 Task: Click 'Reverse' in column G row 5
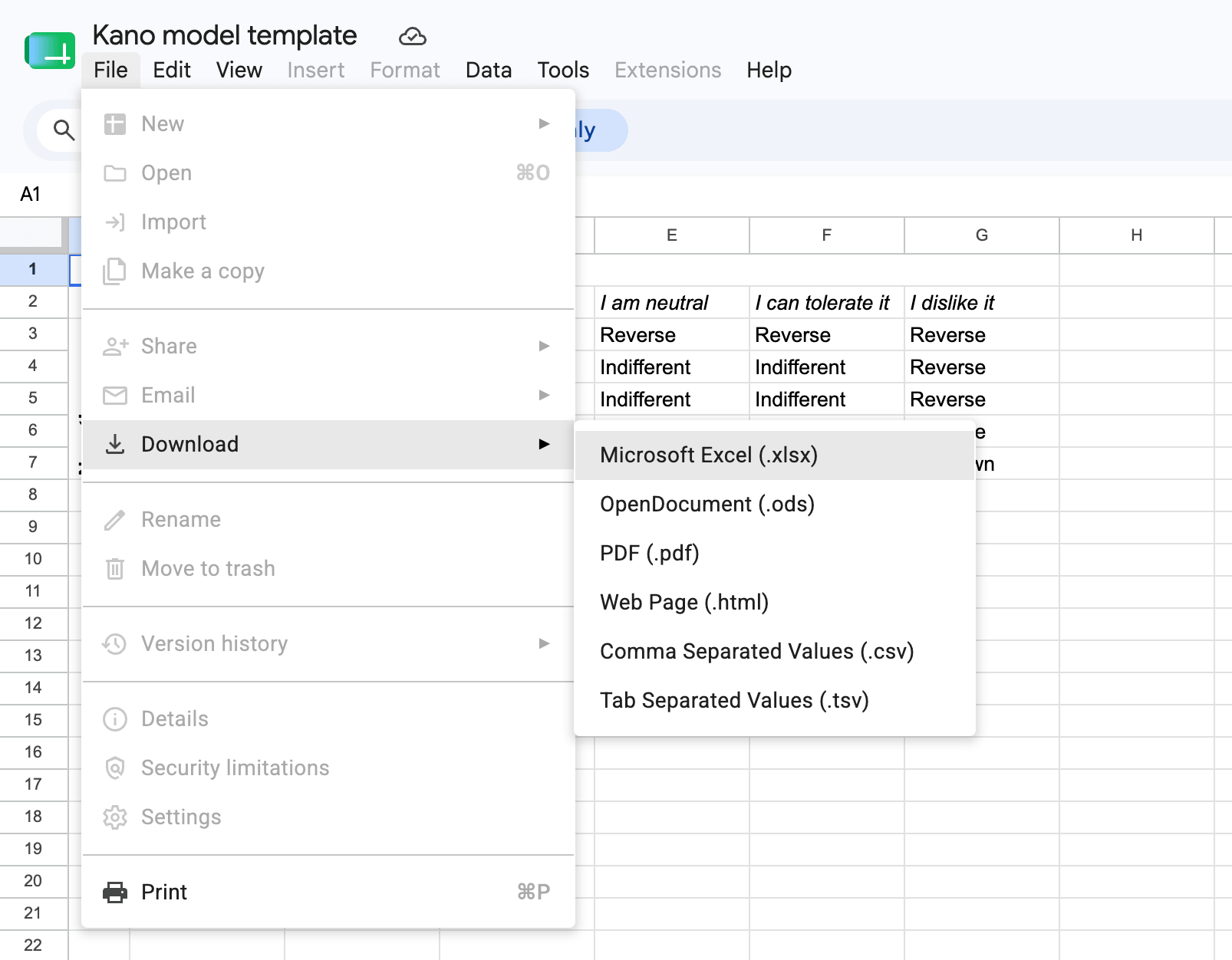982,399
